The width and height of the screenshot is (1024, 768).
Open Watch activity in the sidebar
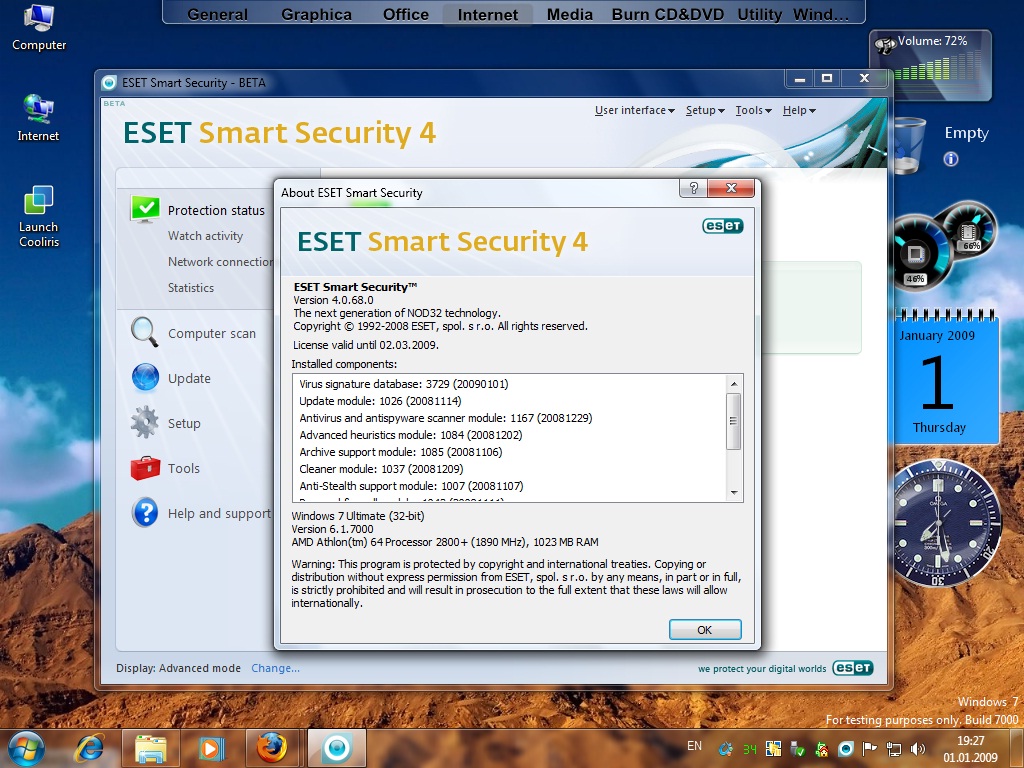[x=205, y=236]
